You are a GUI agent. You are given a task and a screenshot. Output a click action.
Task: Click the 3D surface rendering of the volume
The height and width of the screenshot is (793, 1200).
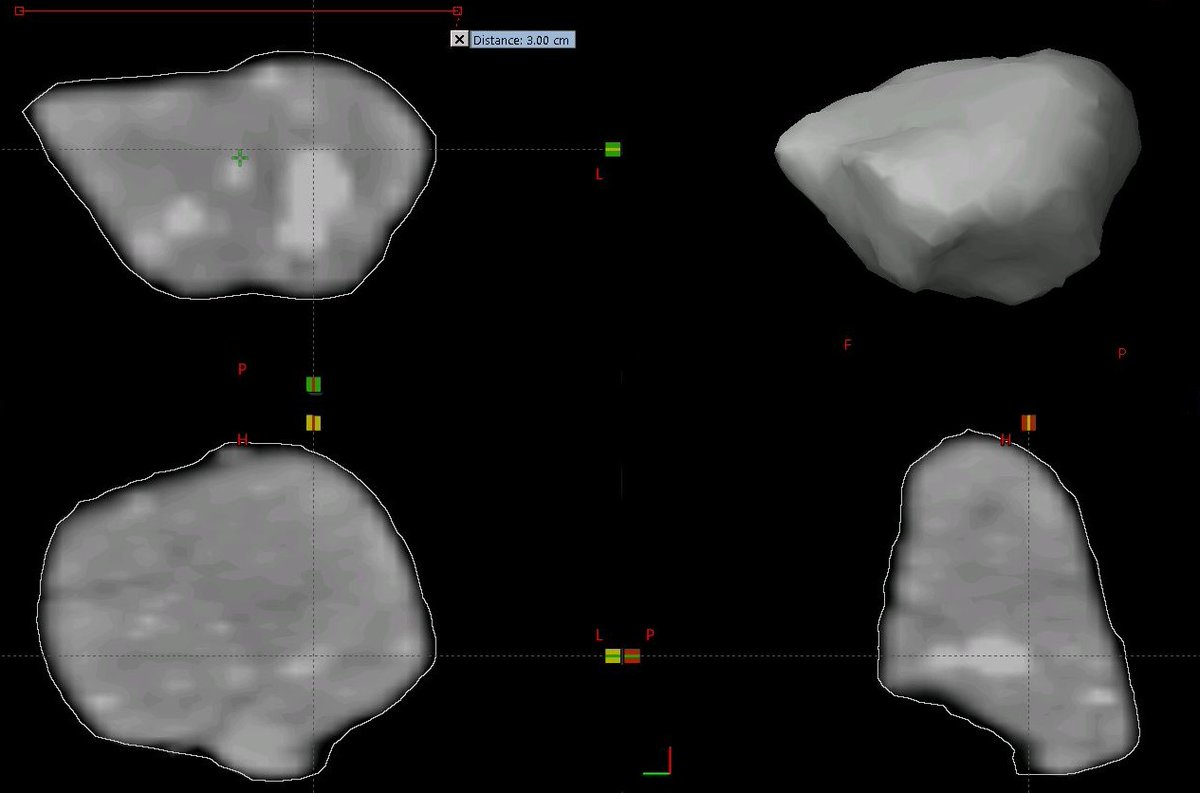coord(958,175)
